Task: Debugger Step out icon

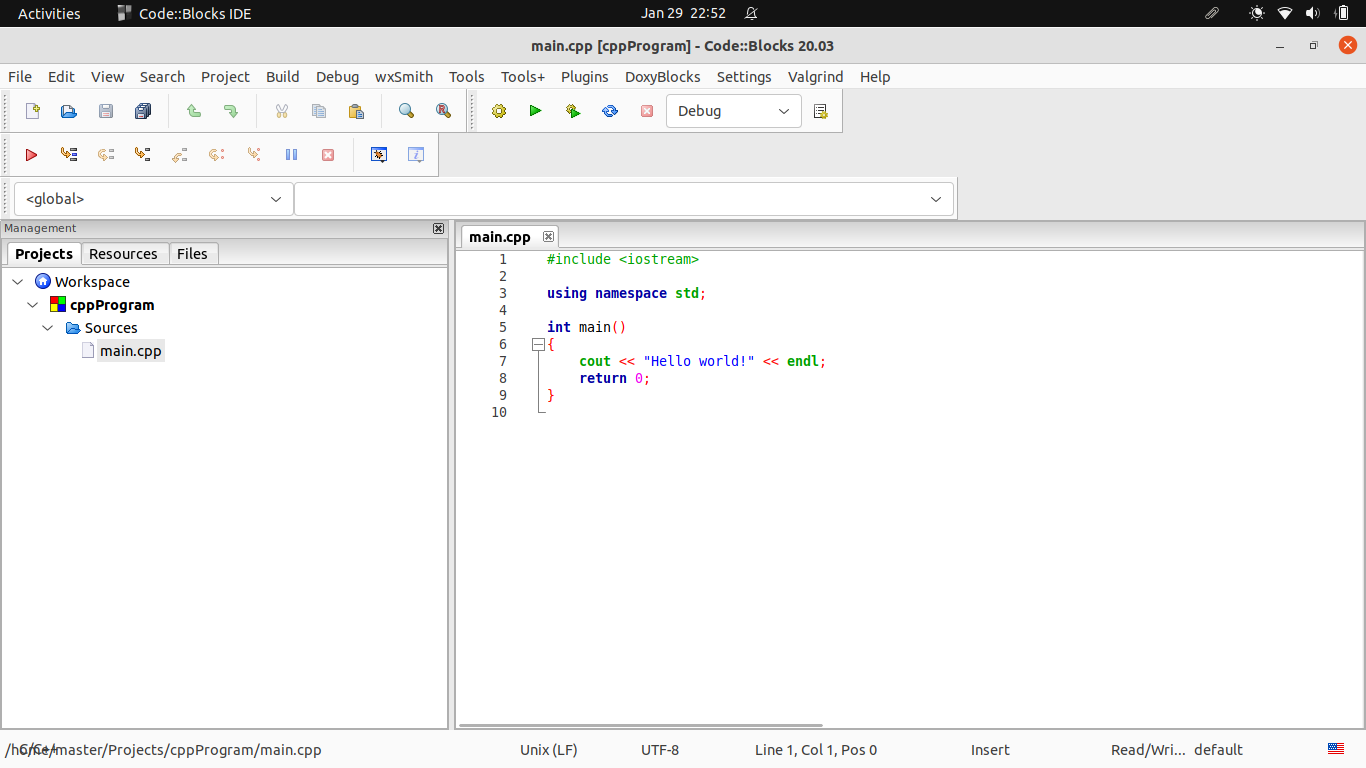Action: pyautogui.click(x=180, y=155)
